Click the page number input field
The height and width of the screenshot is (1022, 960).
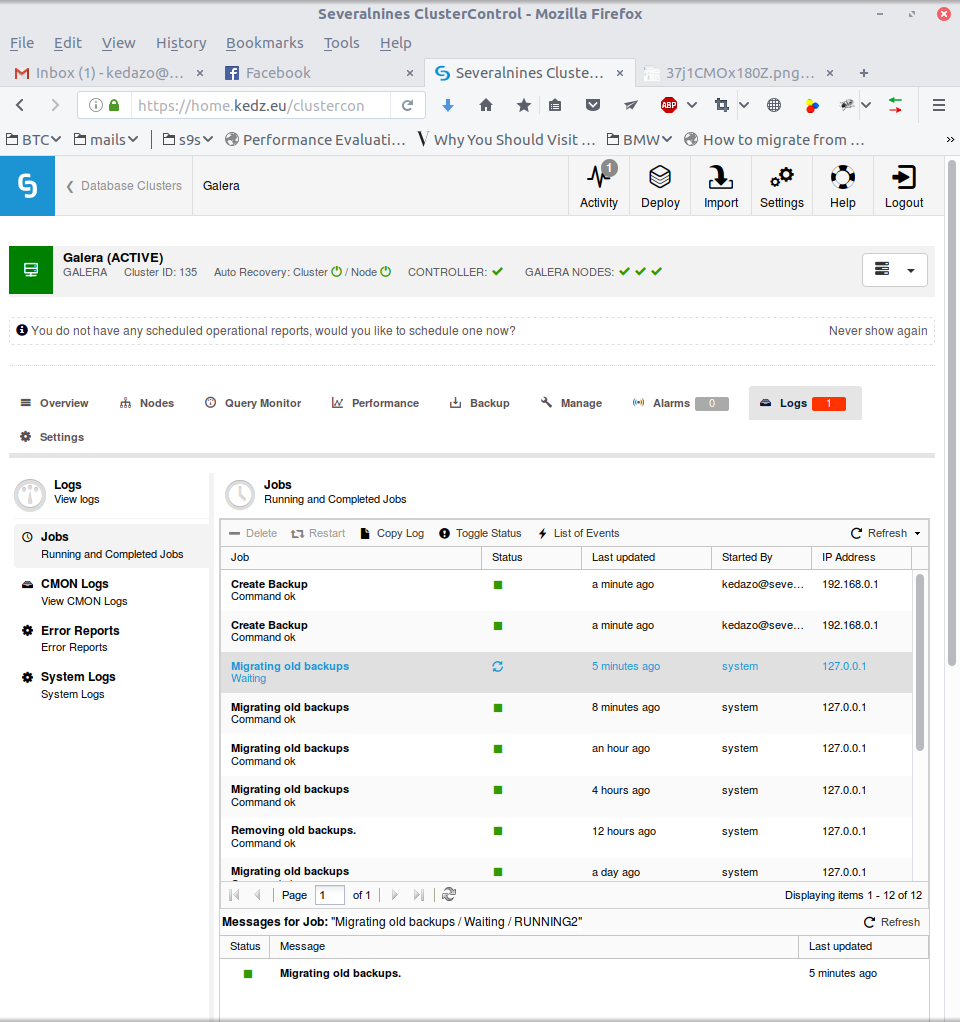330,895
